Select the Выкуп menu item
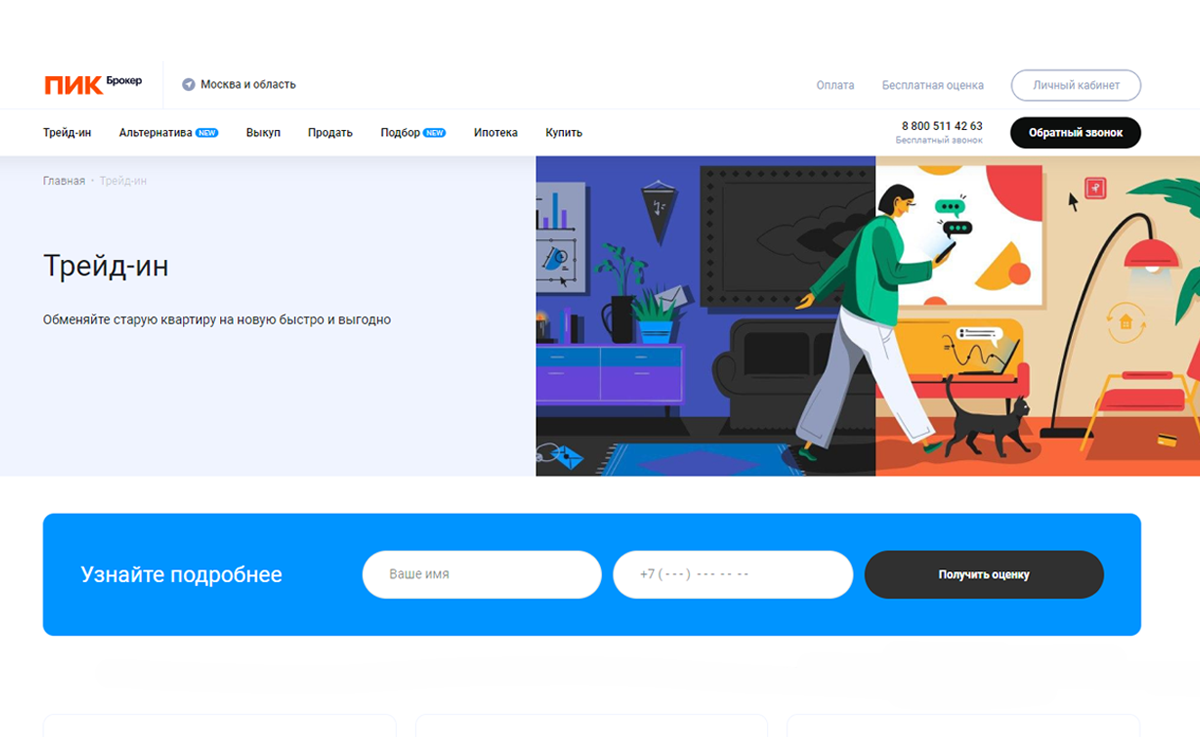 pos(263,133)
